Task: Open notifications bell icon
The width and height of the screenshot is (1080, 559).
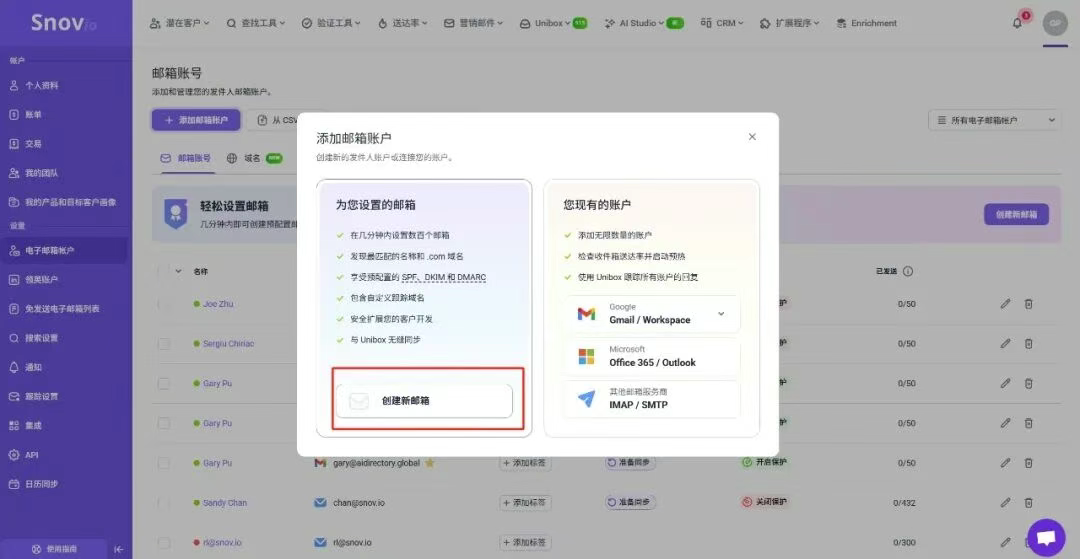Action: (x=1017, y=23)
